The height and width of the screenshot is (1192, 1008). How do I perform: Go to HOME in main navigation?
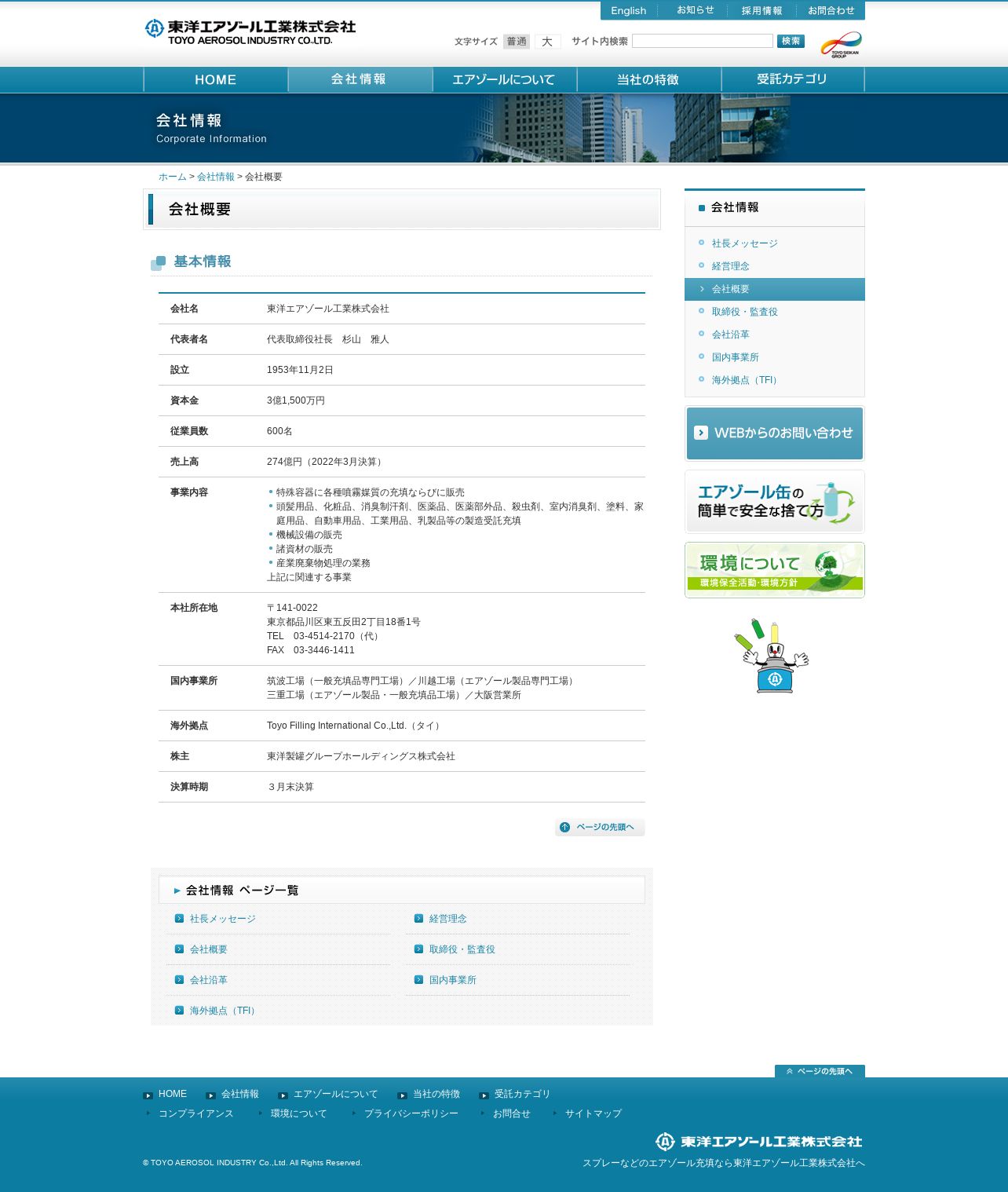coord(216,79)
